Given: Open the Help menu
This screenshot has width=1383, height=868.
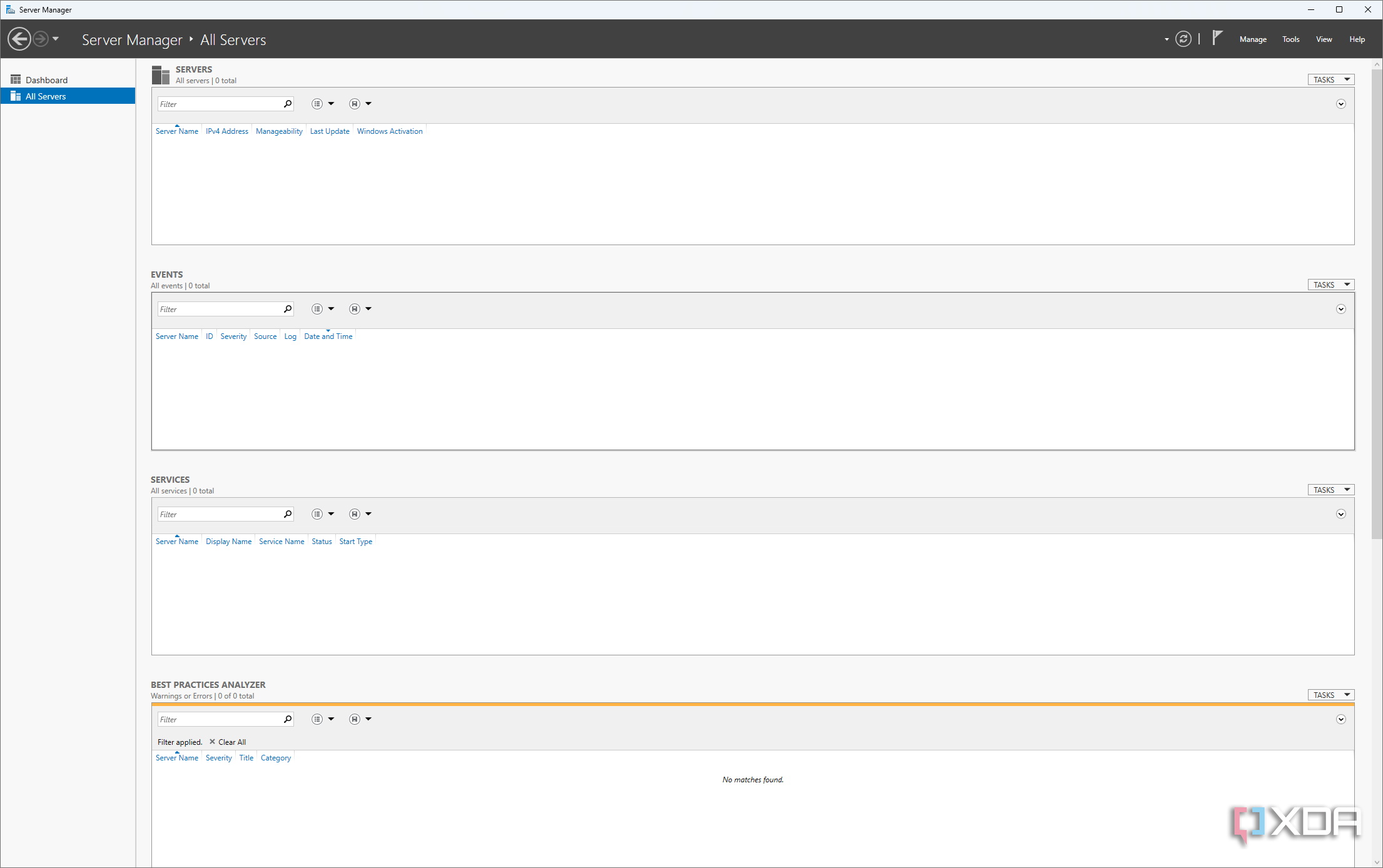Looking at the screenshot, I should click(1357, 39).
